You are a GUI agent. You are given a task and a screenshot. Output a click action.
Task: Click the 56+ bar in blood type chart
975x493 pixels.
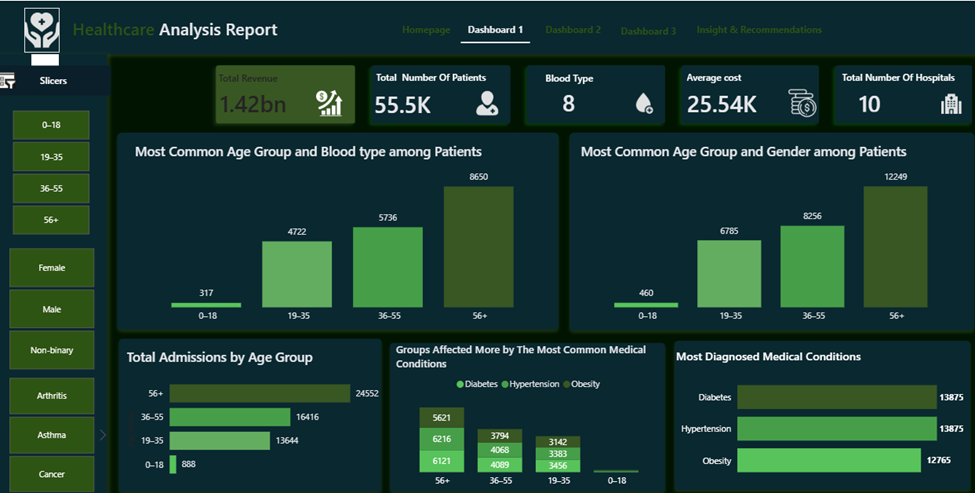pyautogui.click(x=479, y=247)
